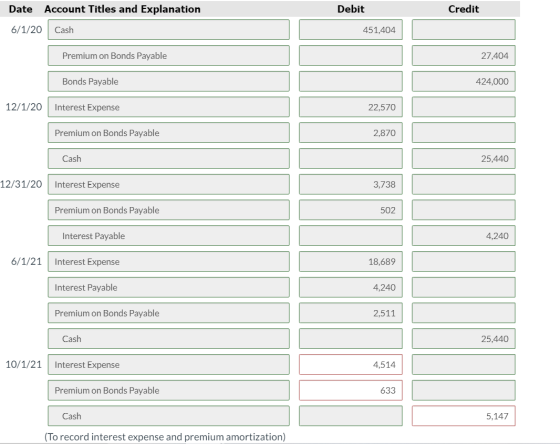Image resolution: width=560 pixels, height=444 pixels.
Task: Select the debit field showing 451,404
Action: tap(351, 30)
